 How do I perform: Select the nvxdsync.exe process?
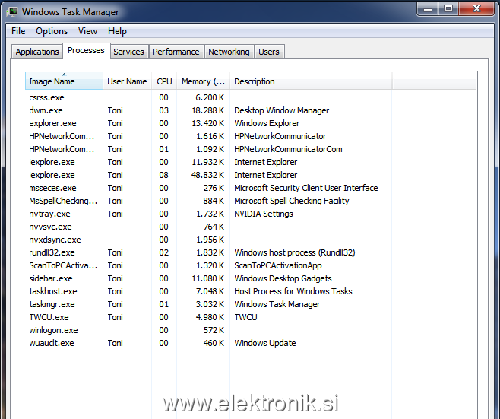pyautogui.click(x=250, y=240)
